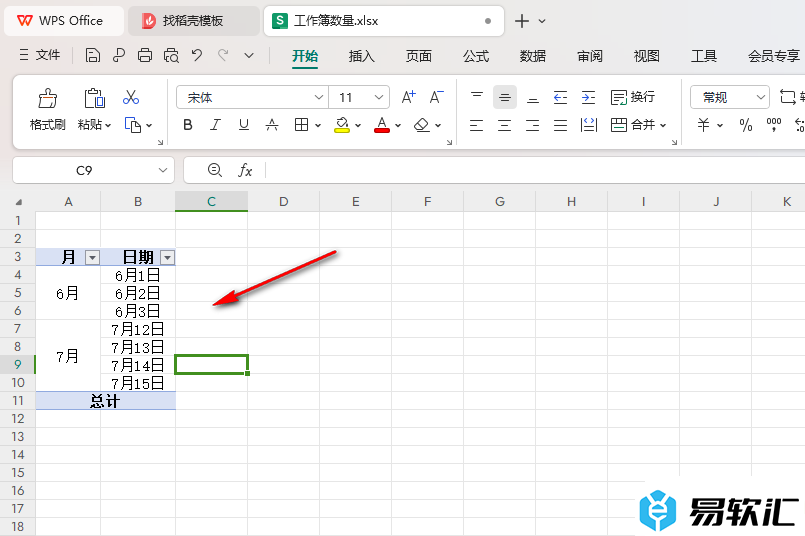Click the Distributed alignment icon
805x536 pixels.
click(x=589, y=125)
